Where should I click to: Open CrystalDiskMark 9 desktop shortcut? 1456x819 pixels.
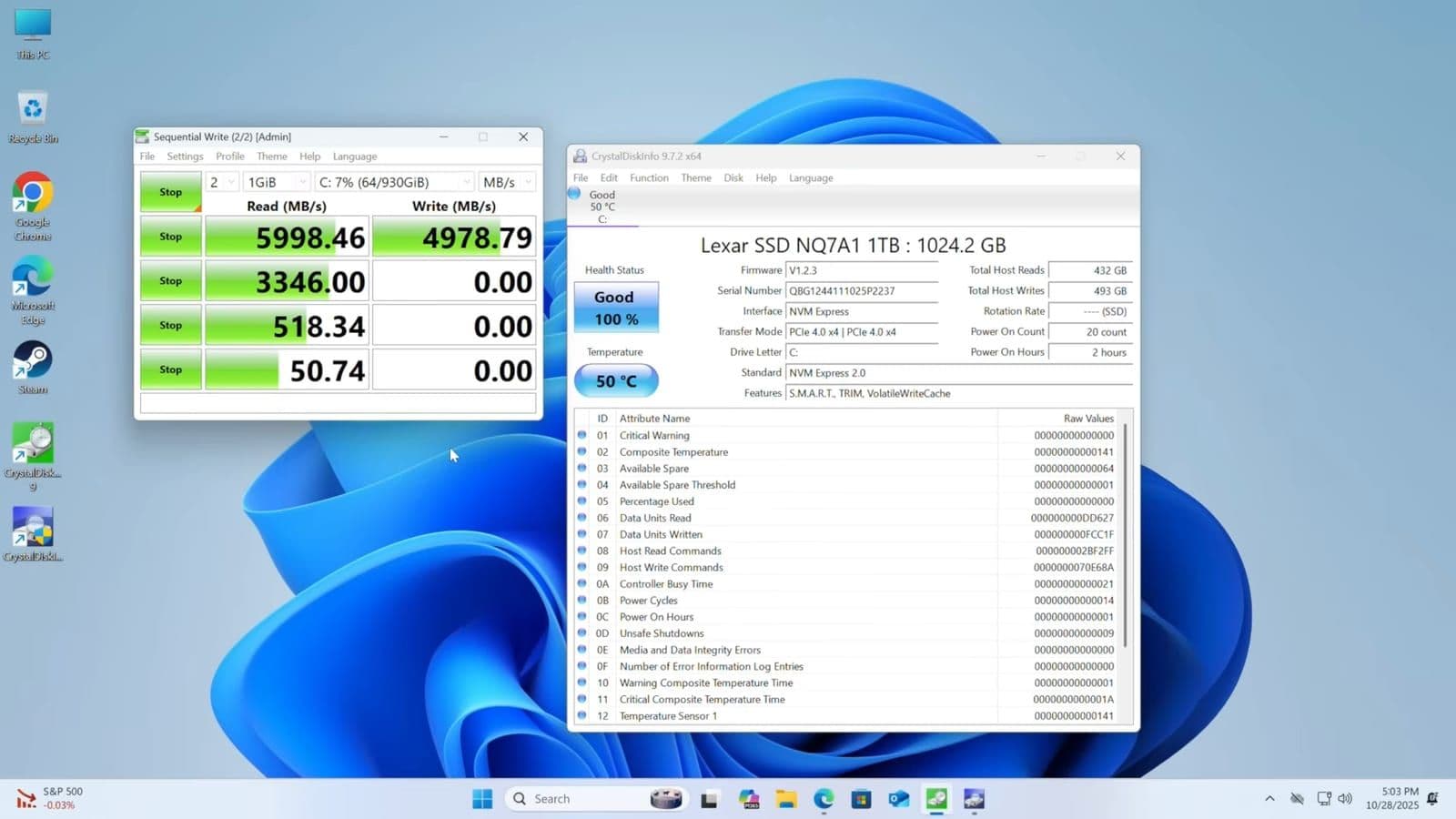coord(33,458)
